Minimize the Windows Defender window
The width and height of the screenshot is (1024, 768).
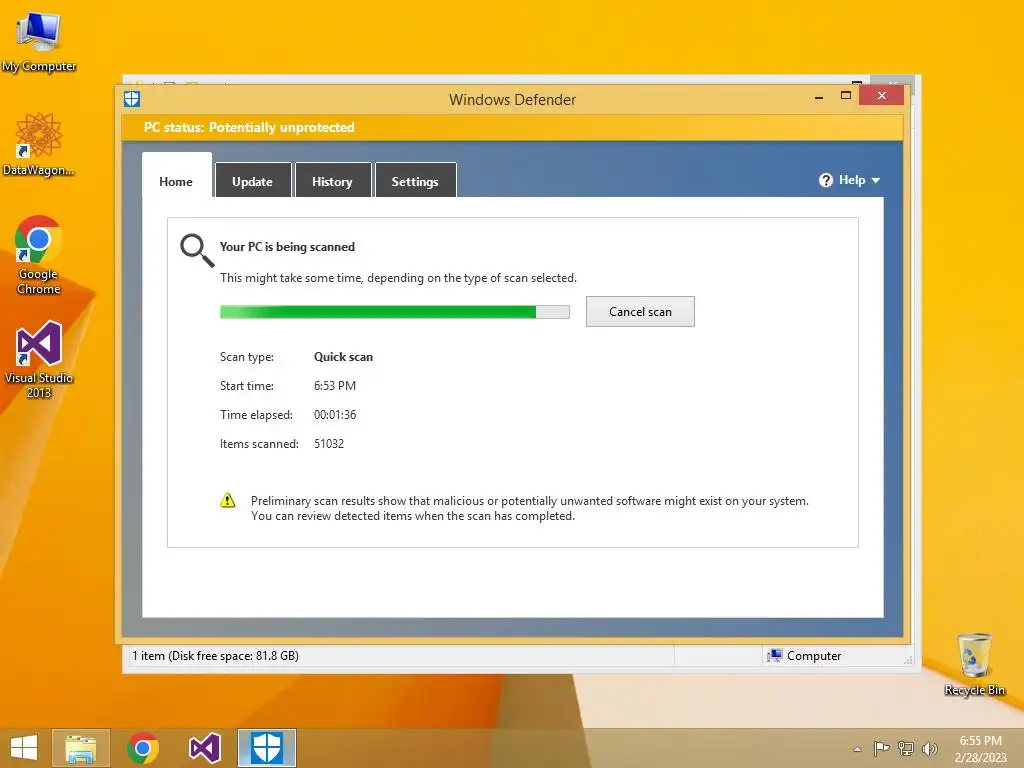pos(819,97)
